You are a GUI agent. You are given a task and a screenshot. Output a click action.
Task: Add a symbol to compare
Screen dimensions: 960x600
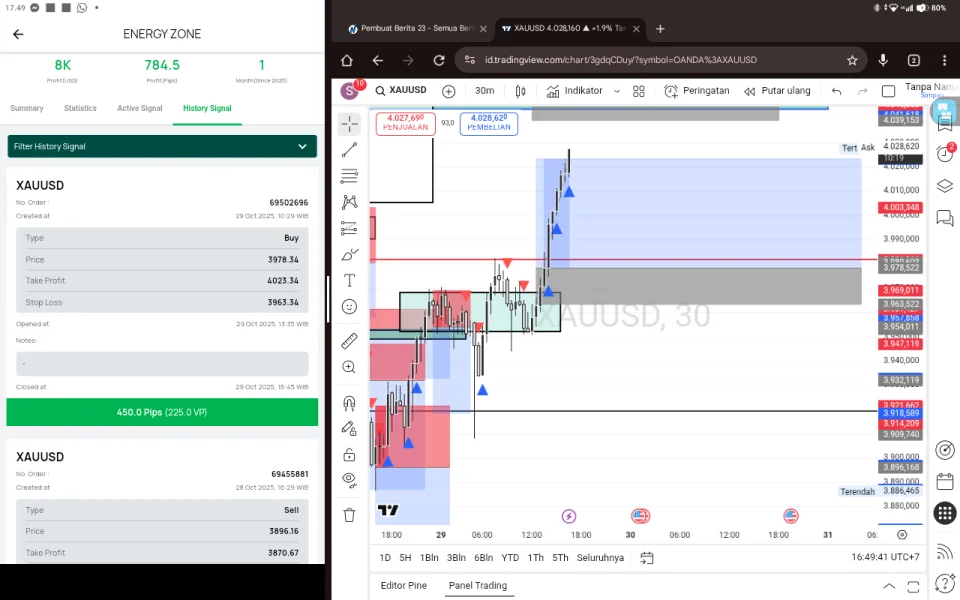point(449,91)
